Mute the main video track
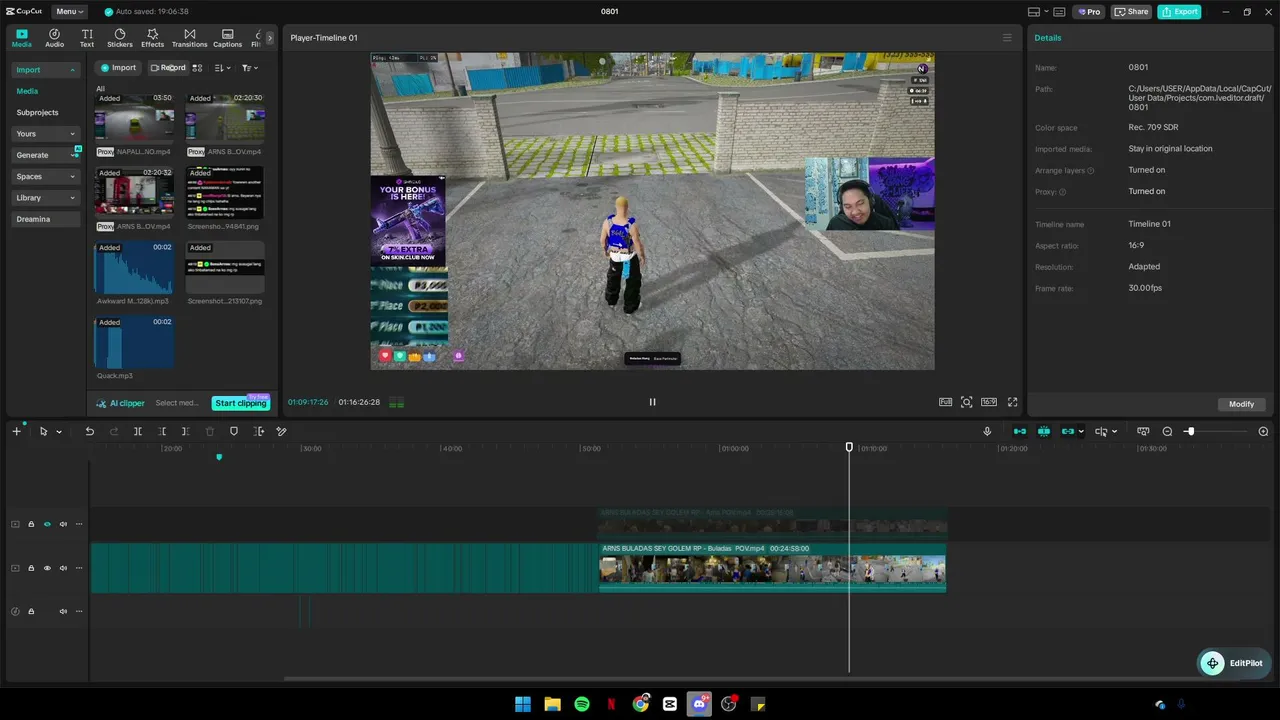 coord(63,568)
